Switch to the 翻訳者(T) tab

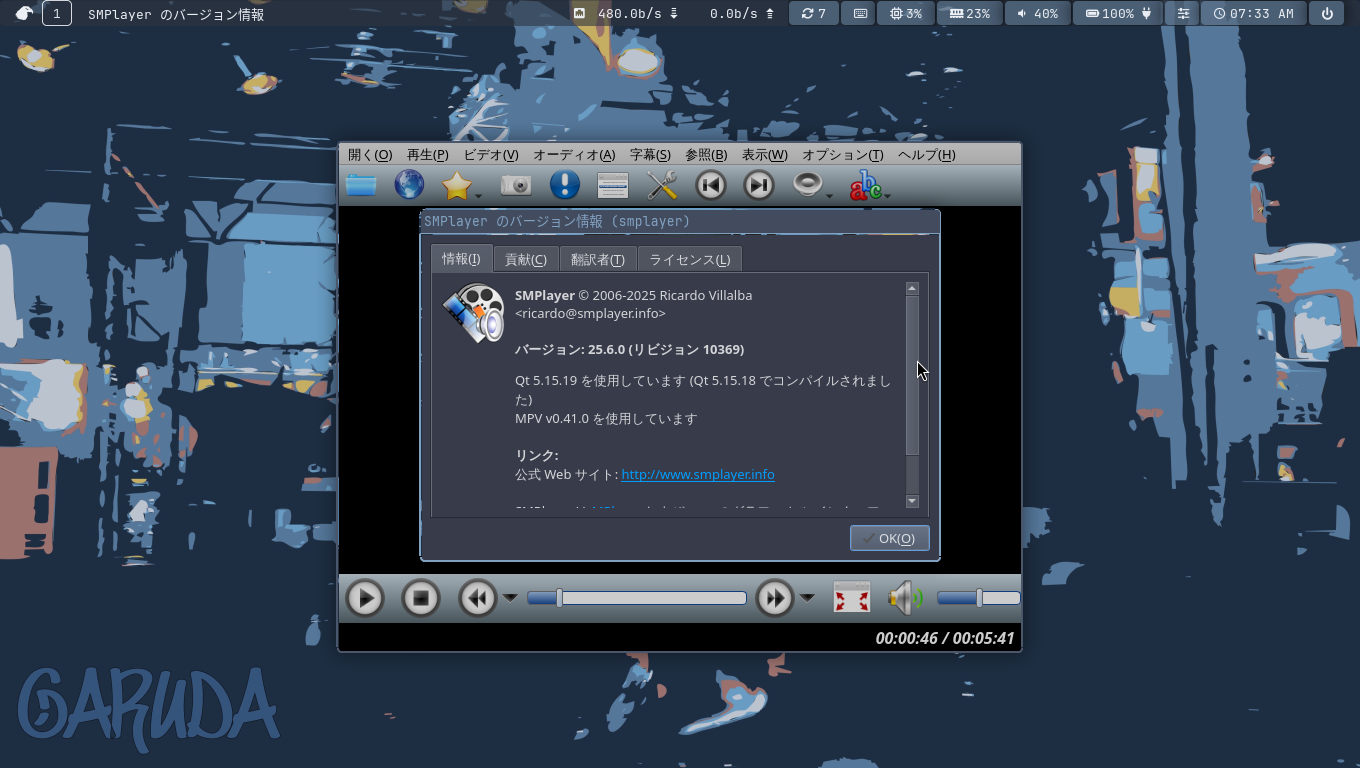[x=598, y=260]
